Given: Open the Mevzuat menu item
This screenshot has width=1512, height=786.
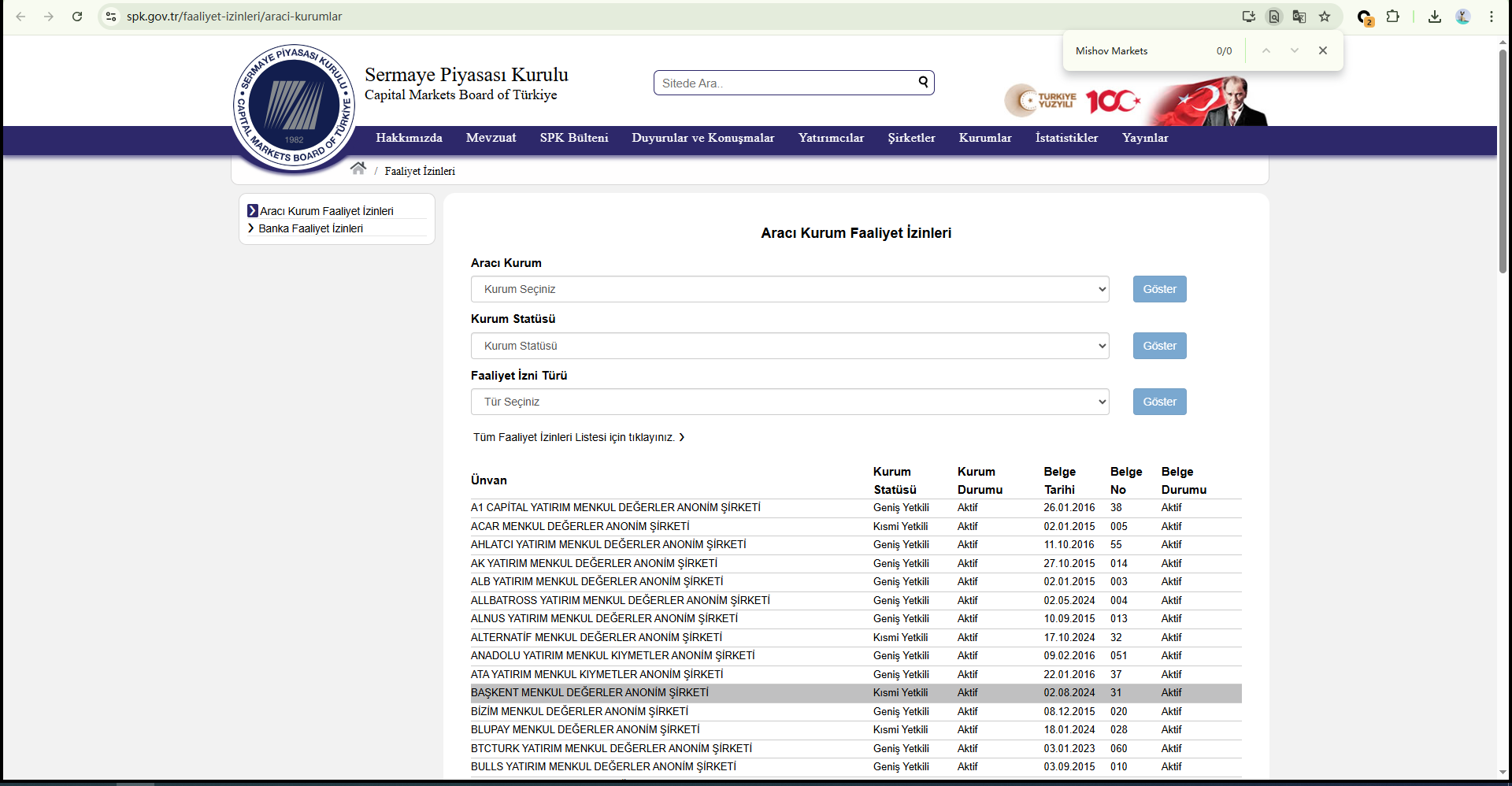Looking at the screenshot, I should click(491, 138).
